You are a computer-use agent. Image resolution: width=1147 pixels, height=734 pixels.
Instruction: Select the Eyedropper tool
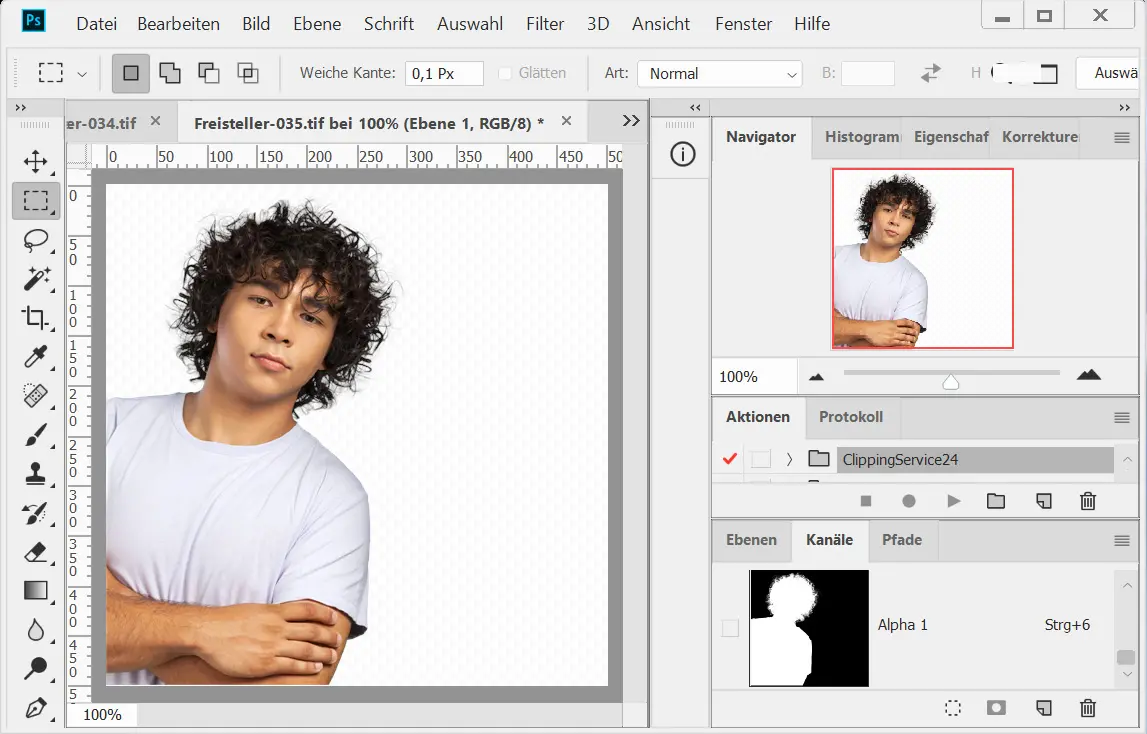tap(35, 357)
